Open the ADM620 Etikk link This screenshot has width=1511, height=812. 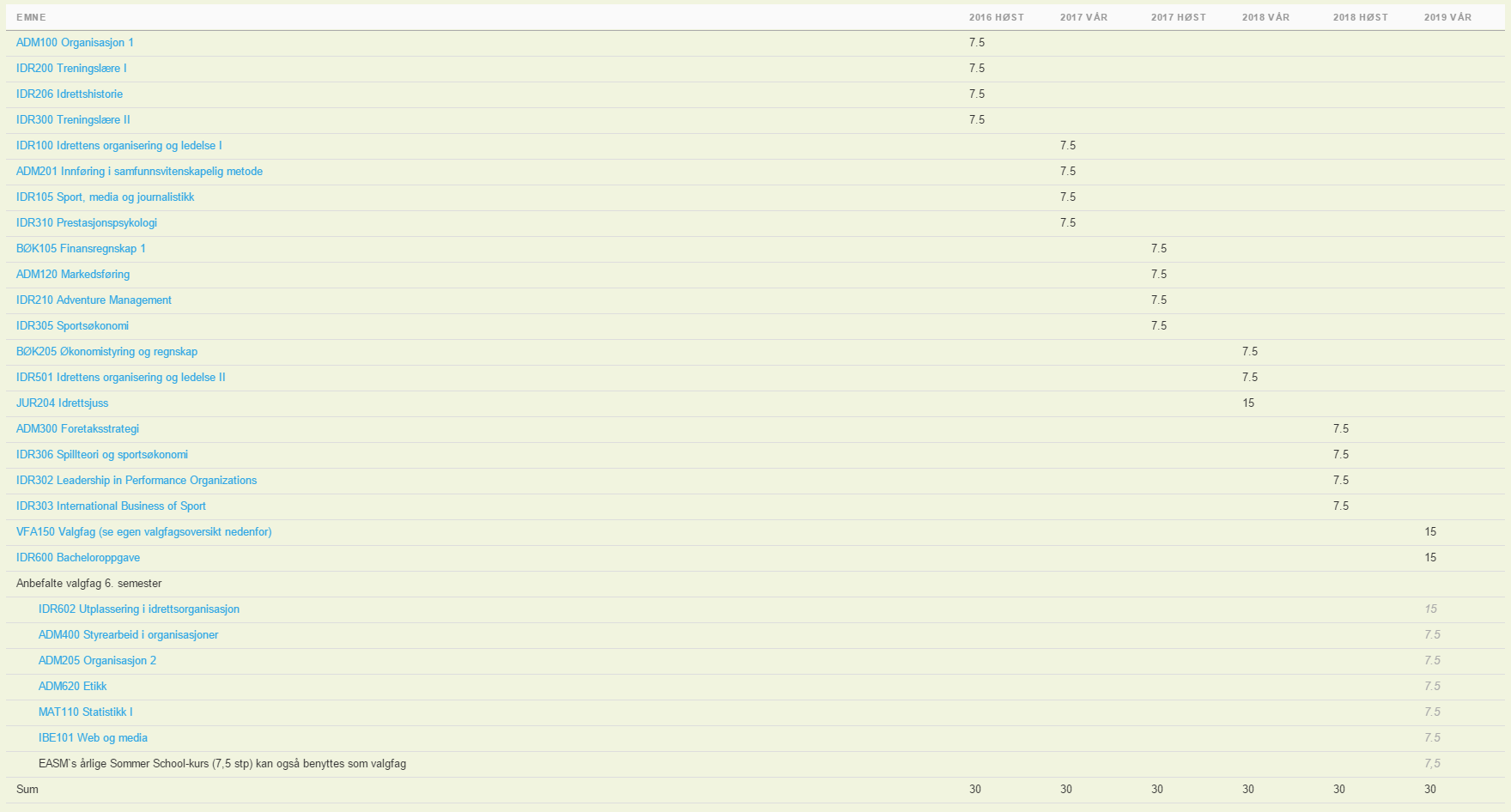point(72,687)
